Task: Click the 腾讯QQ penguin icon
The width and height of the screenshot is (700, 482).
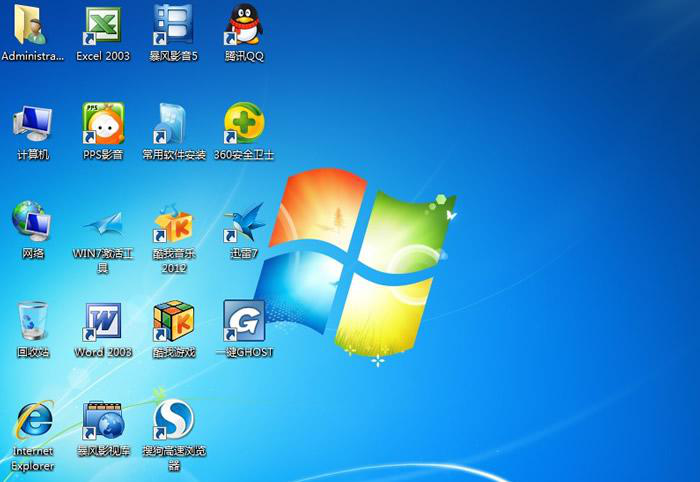Action: coord(244,24)
